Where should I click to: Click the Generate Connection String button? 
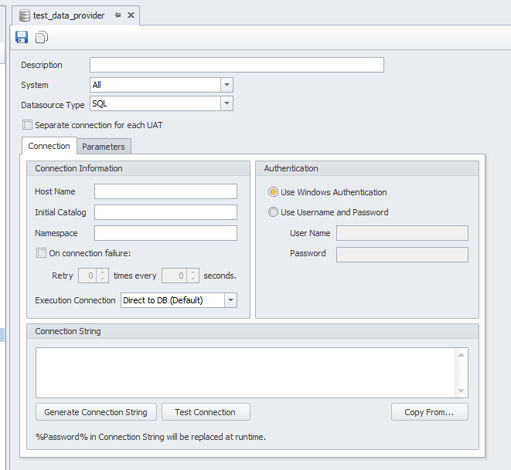tap(96, 412)
